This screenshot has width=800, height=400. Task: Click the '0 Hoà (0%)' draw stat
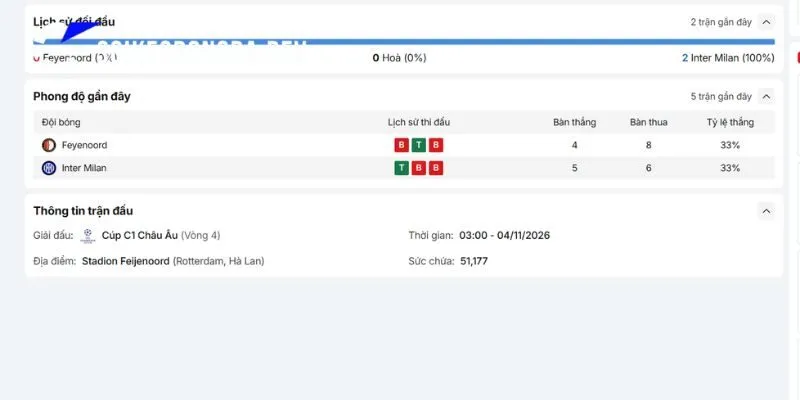coord(399,58)
